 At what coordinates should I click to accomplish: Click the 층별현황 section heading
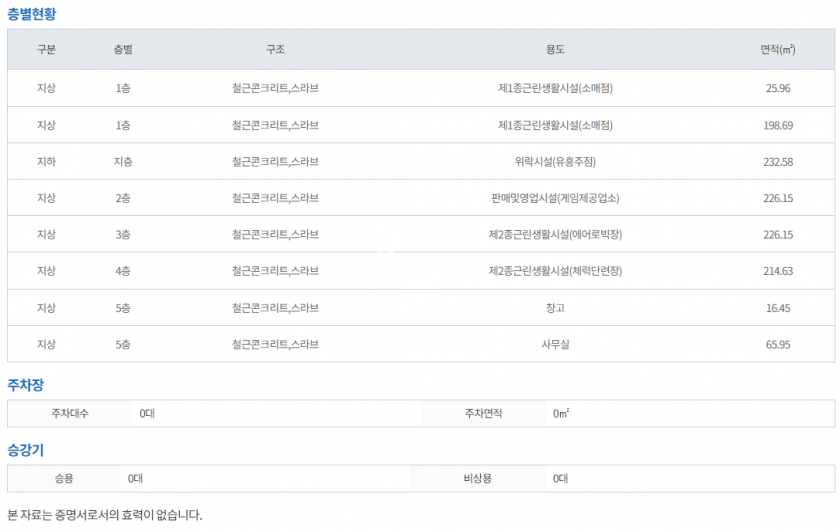[32, 13]
